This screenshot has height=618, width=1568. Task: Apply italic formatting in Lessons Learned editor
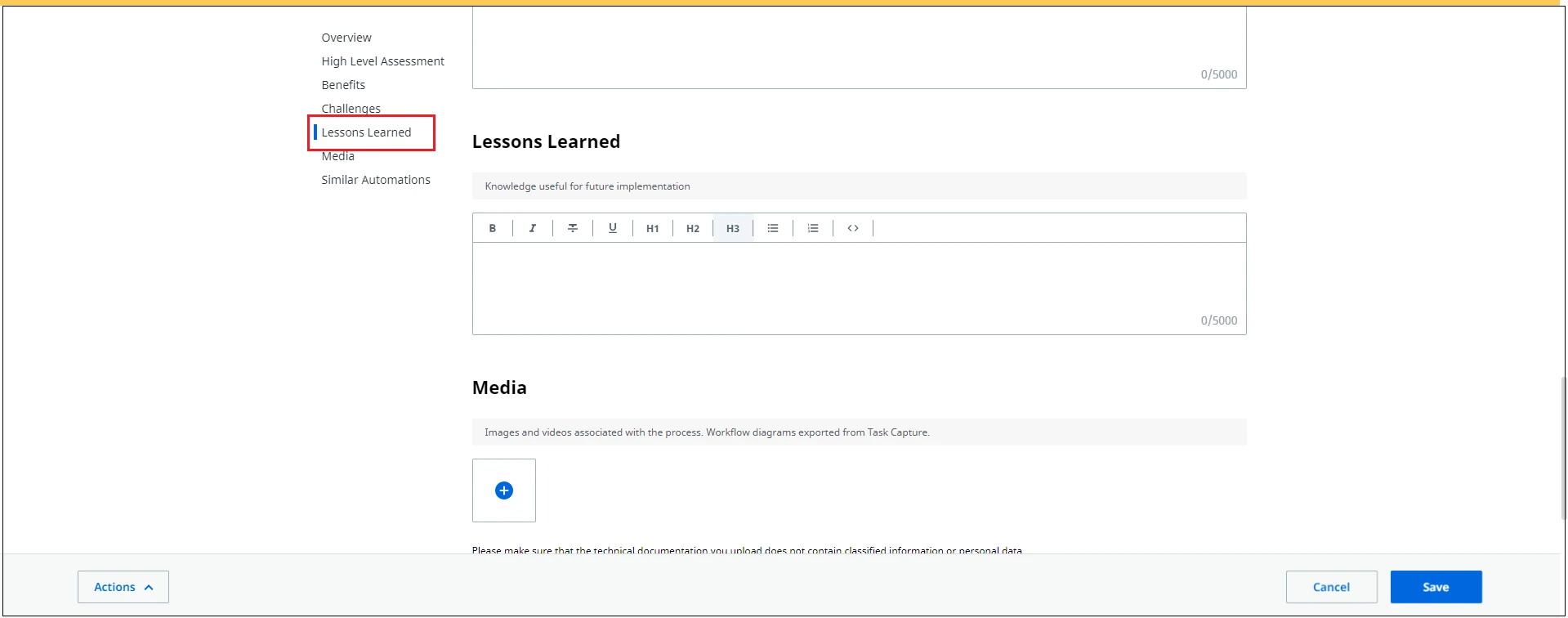click(533, 228)
